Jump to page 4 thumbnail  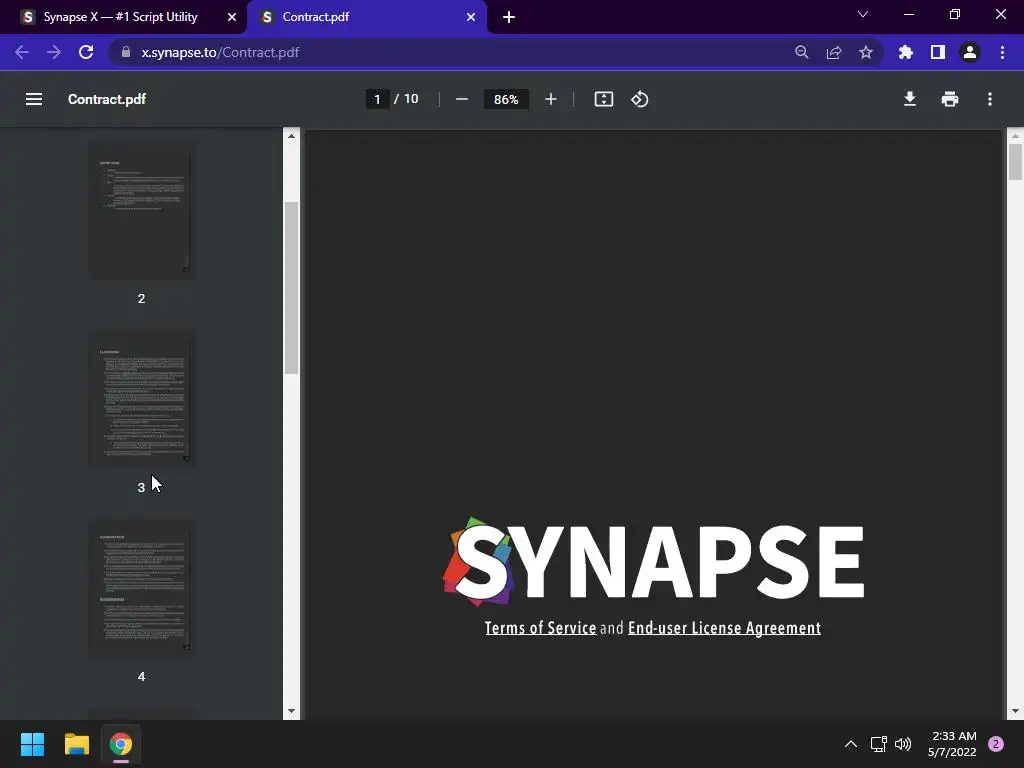142,588
